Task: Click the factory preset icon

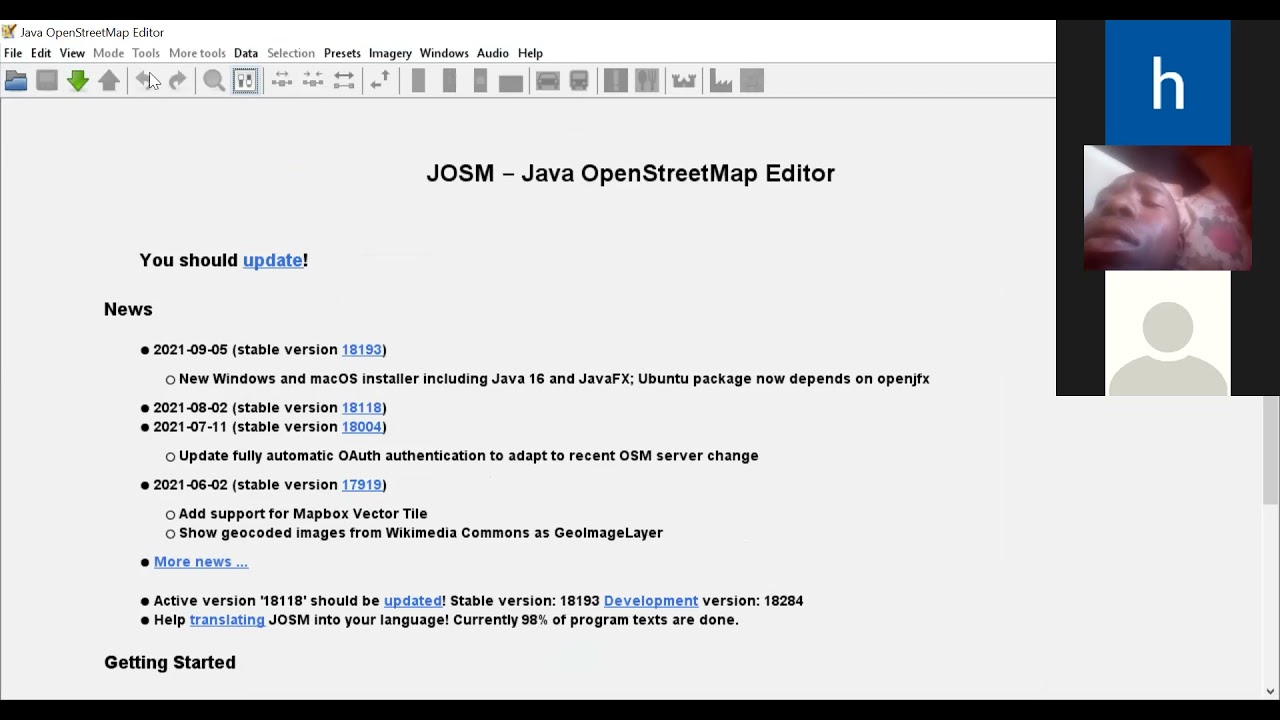Action: 721,81
